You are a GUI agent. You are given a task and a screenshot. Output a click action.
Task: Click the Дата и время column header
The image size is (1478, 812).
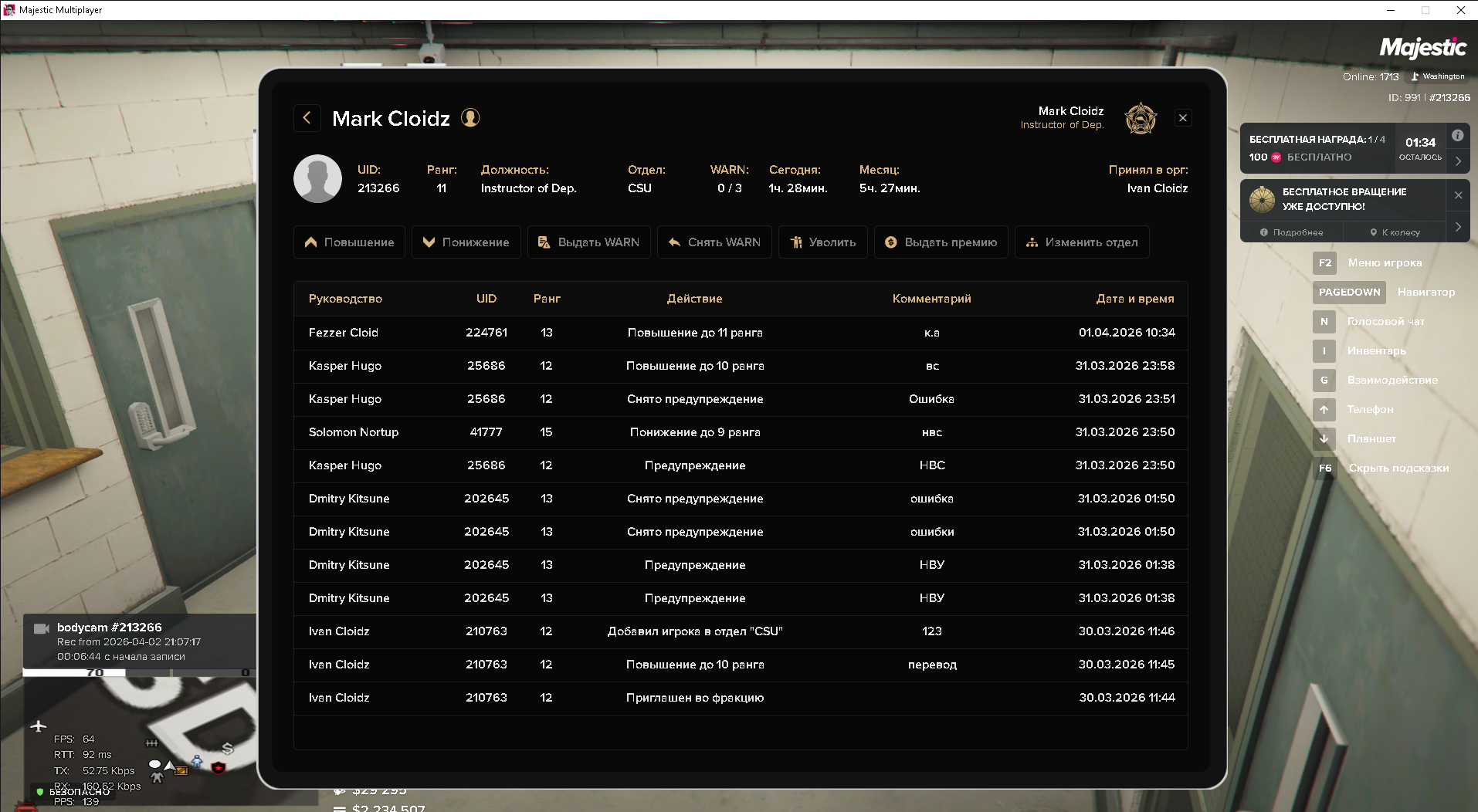[1135, 299]
